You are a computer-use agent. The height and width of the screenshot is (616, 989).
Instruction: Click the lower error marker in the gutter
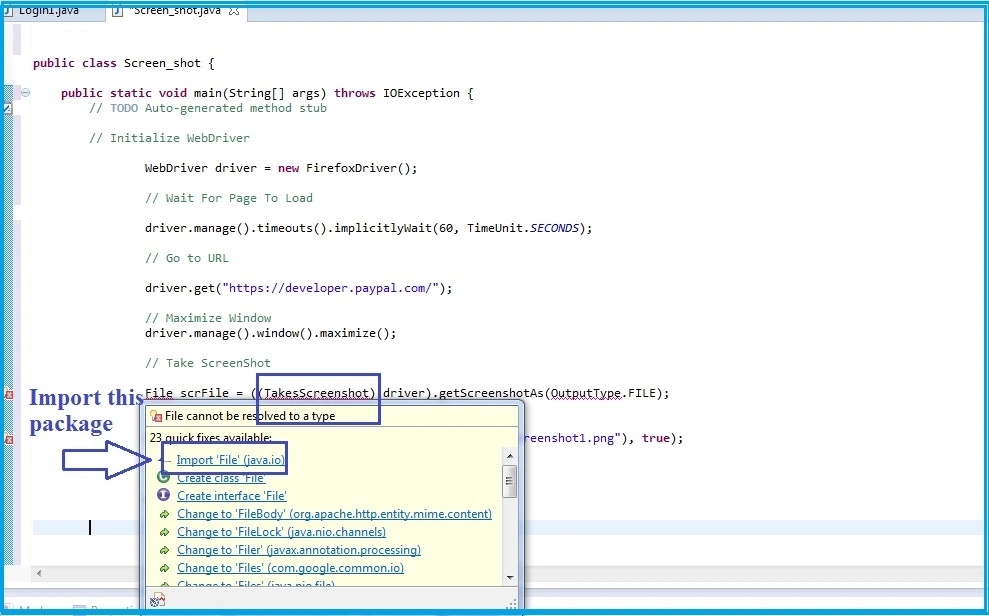(9, 439)
